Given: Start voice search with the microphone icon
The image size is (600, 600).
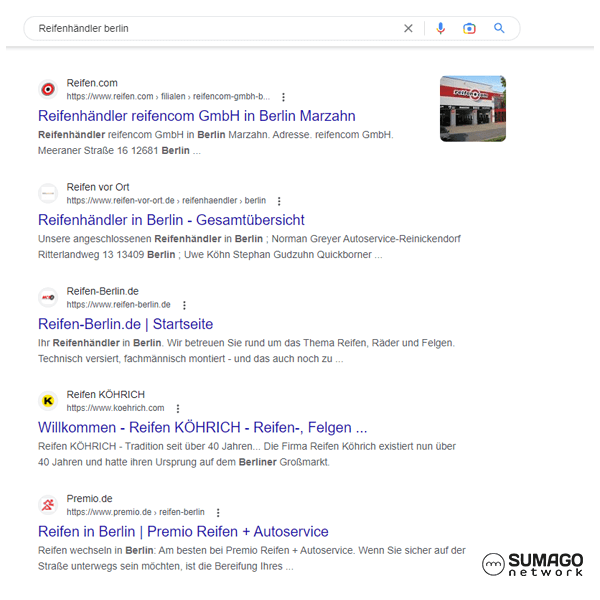Looking at the screenshot, I should pos(440,28).
